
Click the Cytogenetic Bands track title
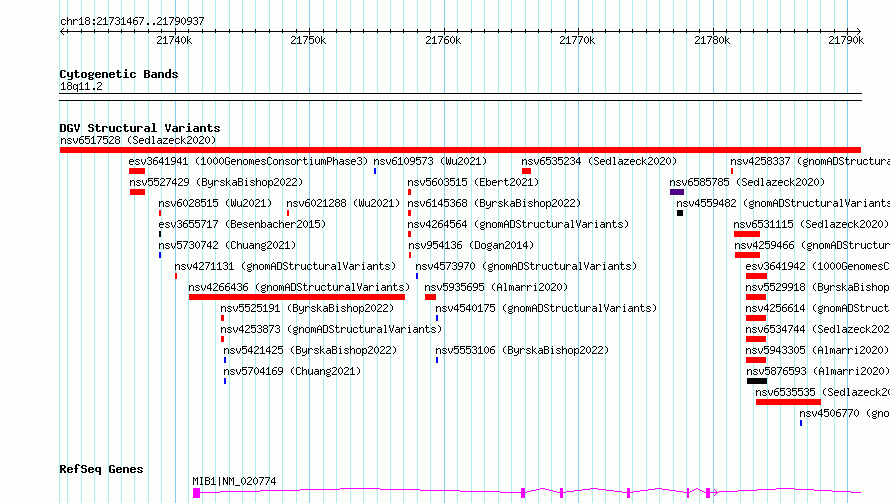pyautogui.click(x=119, y=74)
